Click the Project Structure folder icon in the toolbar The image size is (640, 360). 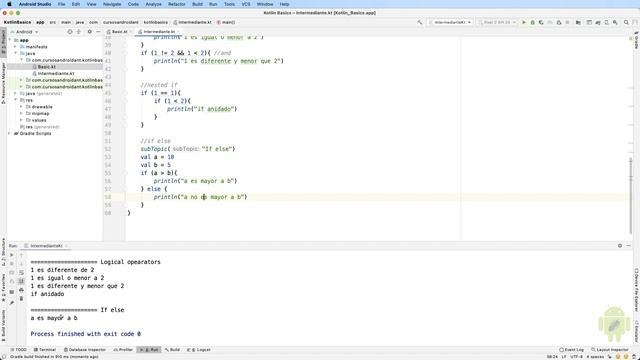[578, 22]
